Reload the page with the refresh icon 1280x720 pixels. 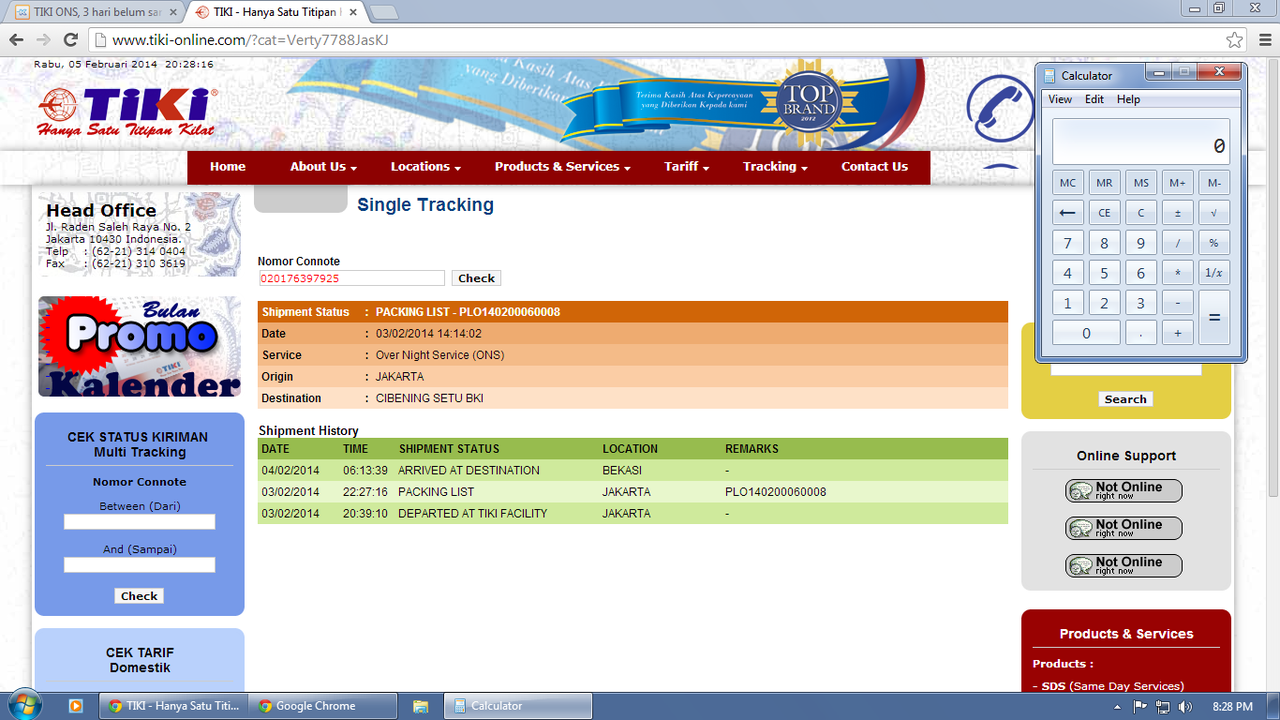[x=70, y=40]
